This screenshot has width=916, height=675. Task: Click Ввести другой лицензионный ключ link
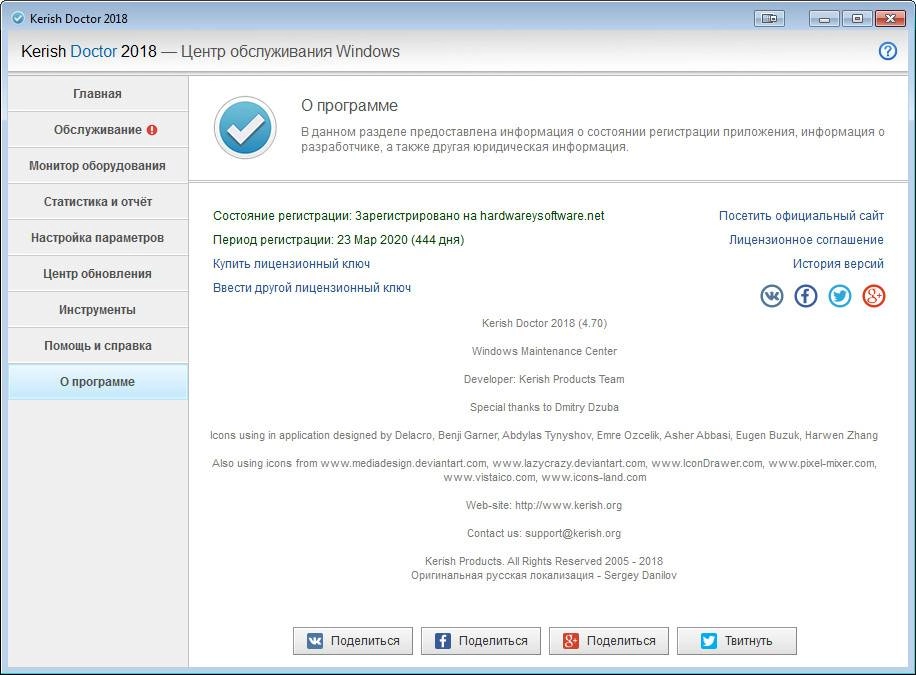point(312,288)
